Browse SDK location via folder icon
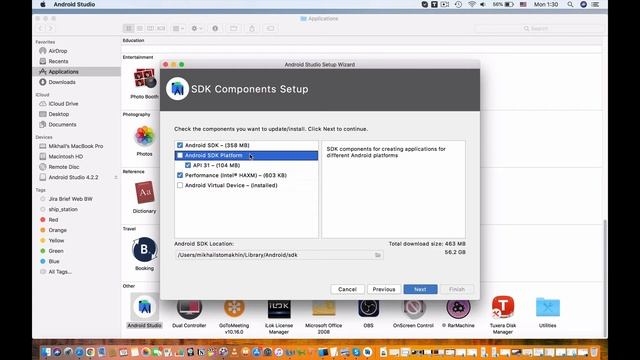The height and width of the screenshot is (360, 640). pyautogui.click(x=378, y=255)
